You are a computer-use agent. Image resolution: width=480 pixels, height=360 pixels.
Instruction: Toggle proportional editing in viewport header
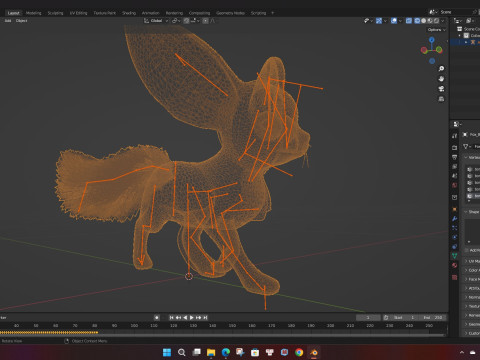(x=206, y=21)
